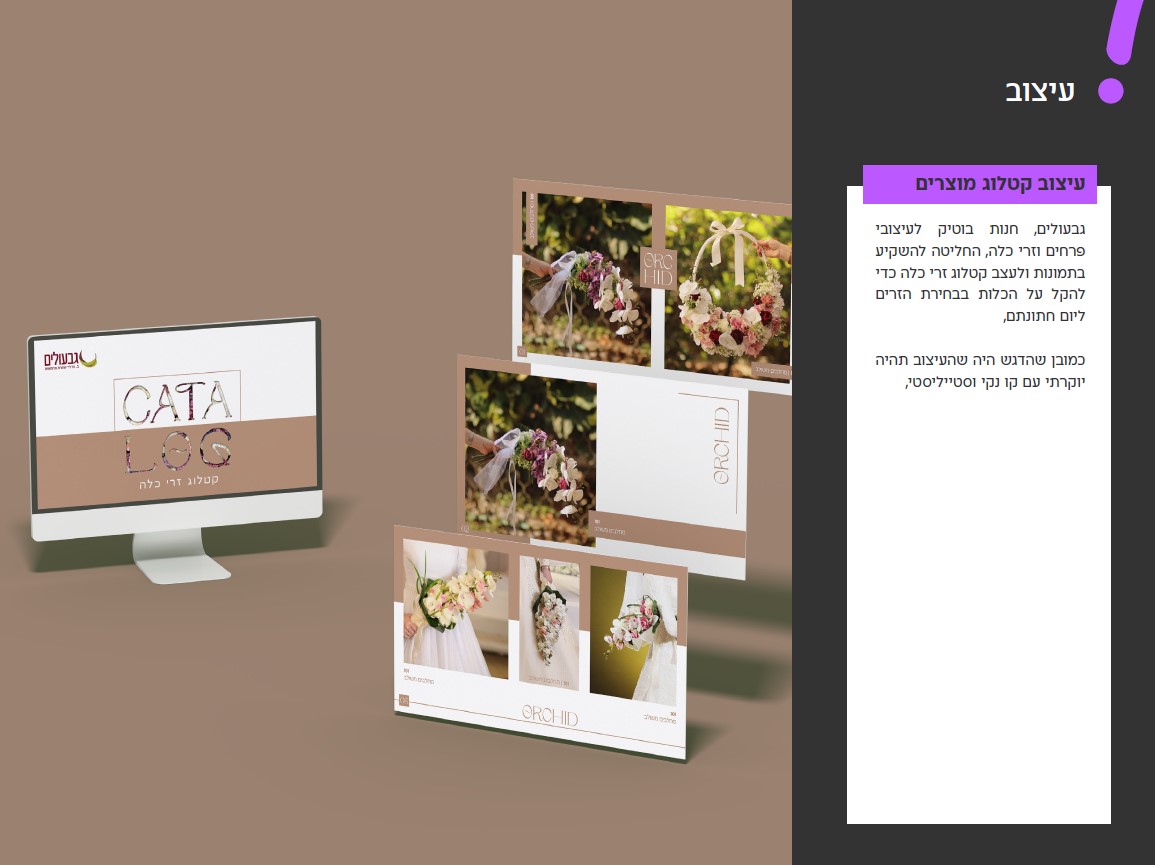Click the גבעולים logo on the monitor screen

[x=70, y=360]
